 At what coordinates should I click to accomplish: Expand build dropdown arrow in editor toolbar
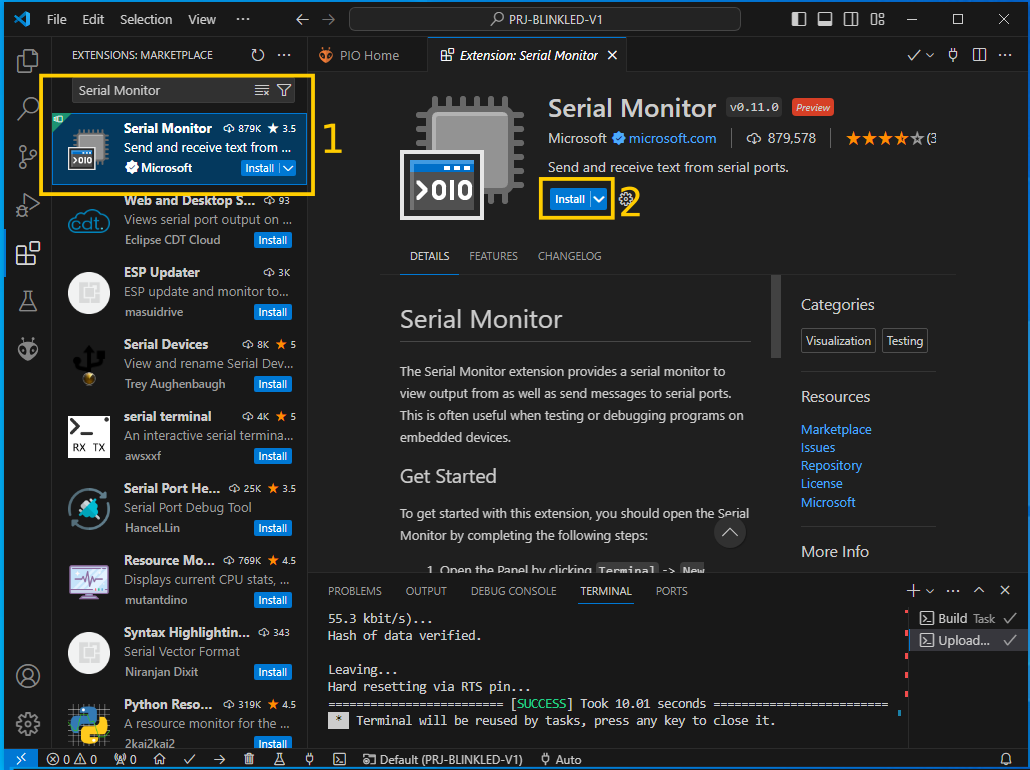tap(930, 56)
